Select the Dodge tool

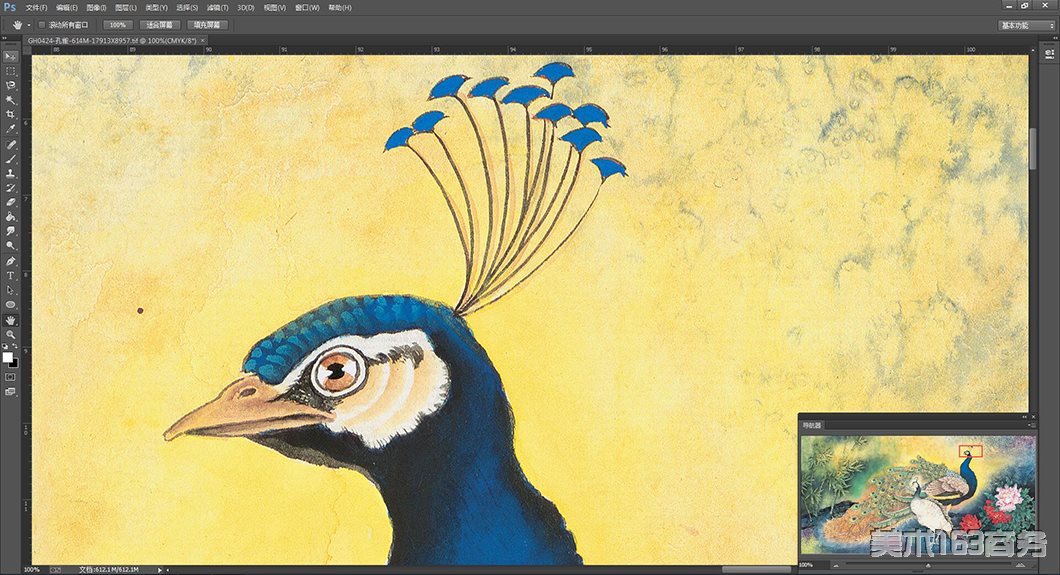[x=10, y=245]
